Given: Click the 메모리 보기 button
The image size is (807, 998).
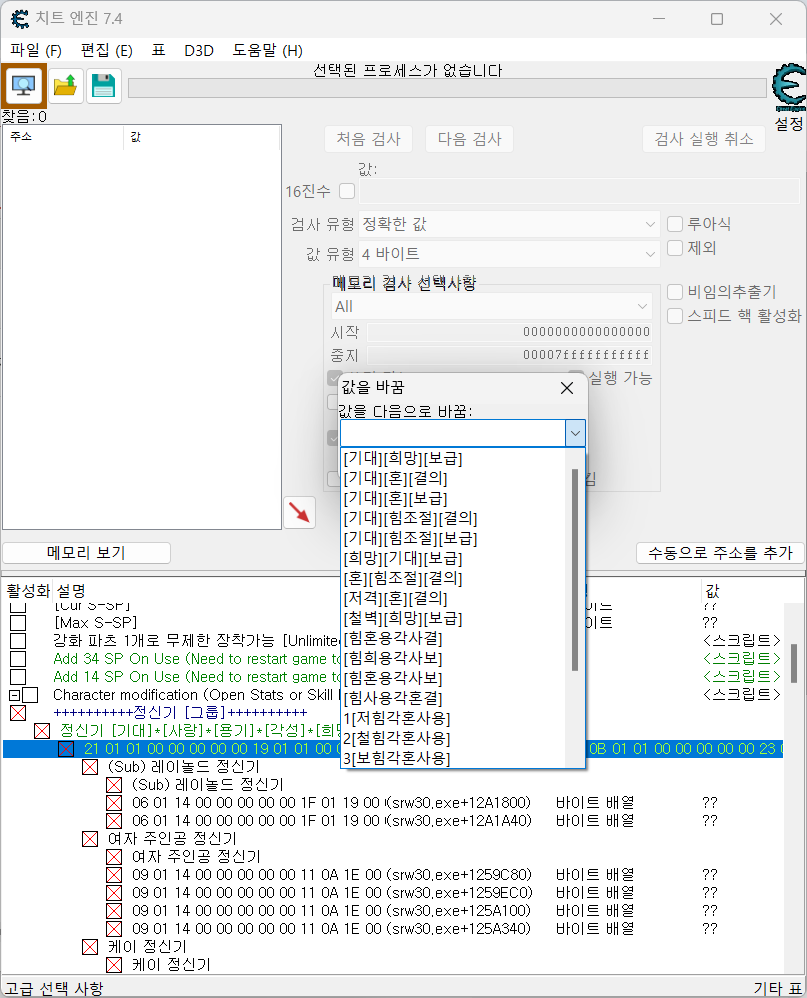Looking at the screenshot, I should tap(86, 553).
